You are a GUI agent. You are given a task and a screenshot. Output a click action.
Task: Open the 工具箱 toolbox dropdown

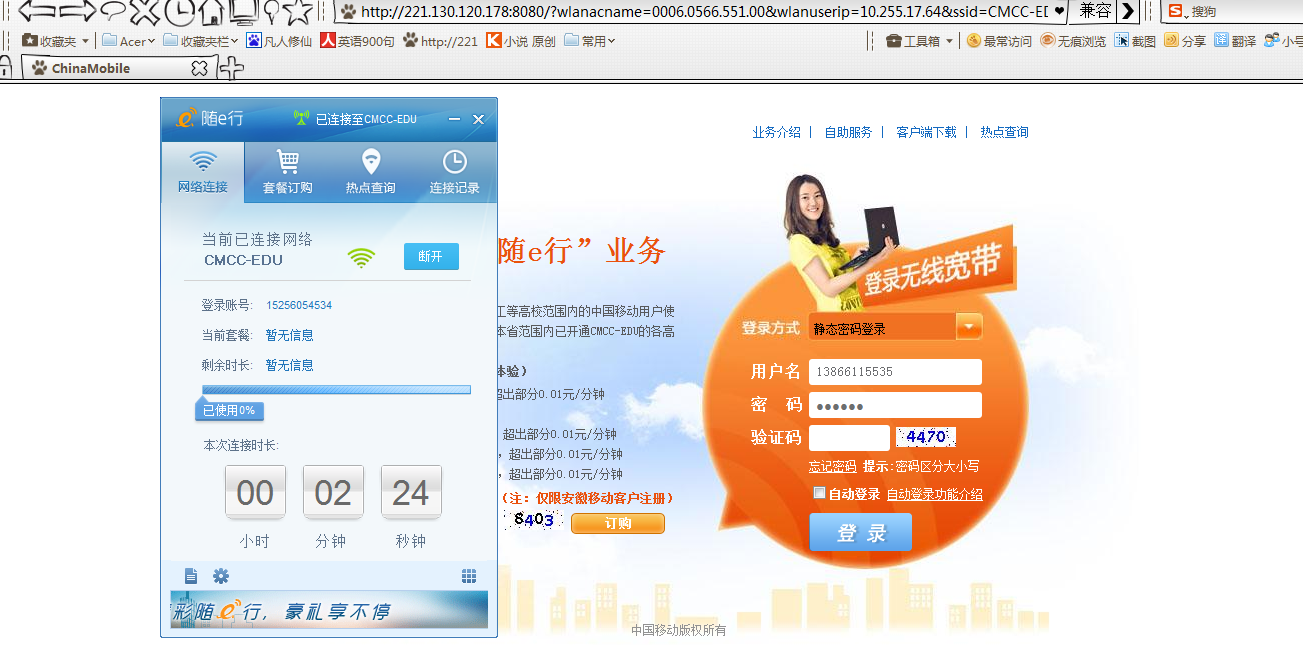[920, 41]
